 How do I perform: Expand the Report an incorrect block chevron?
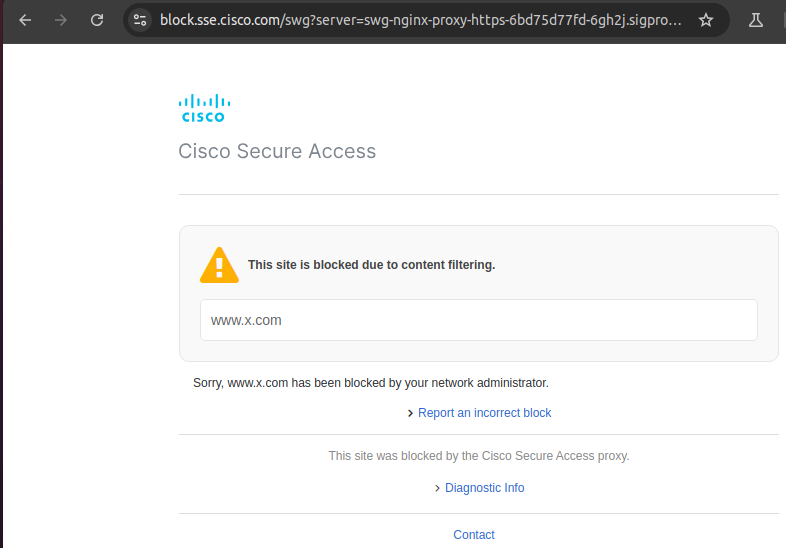click(410, 413)
